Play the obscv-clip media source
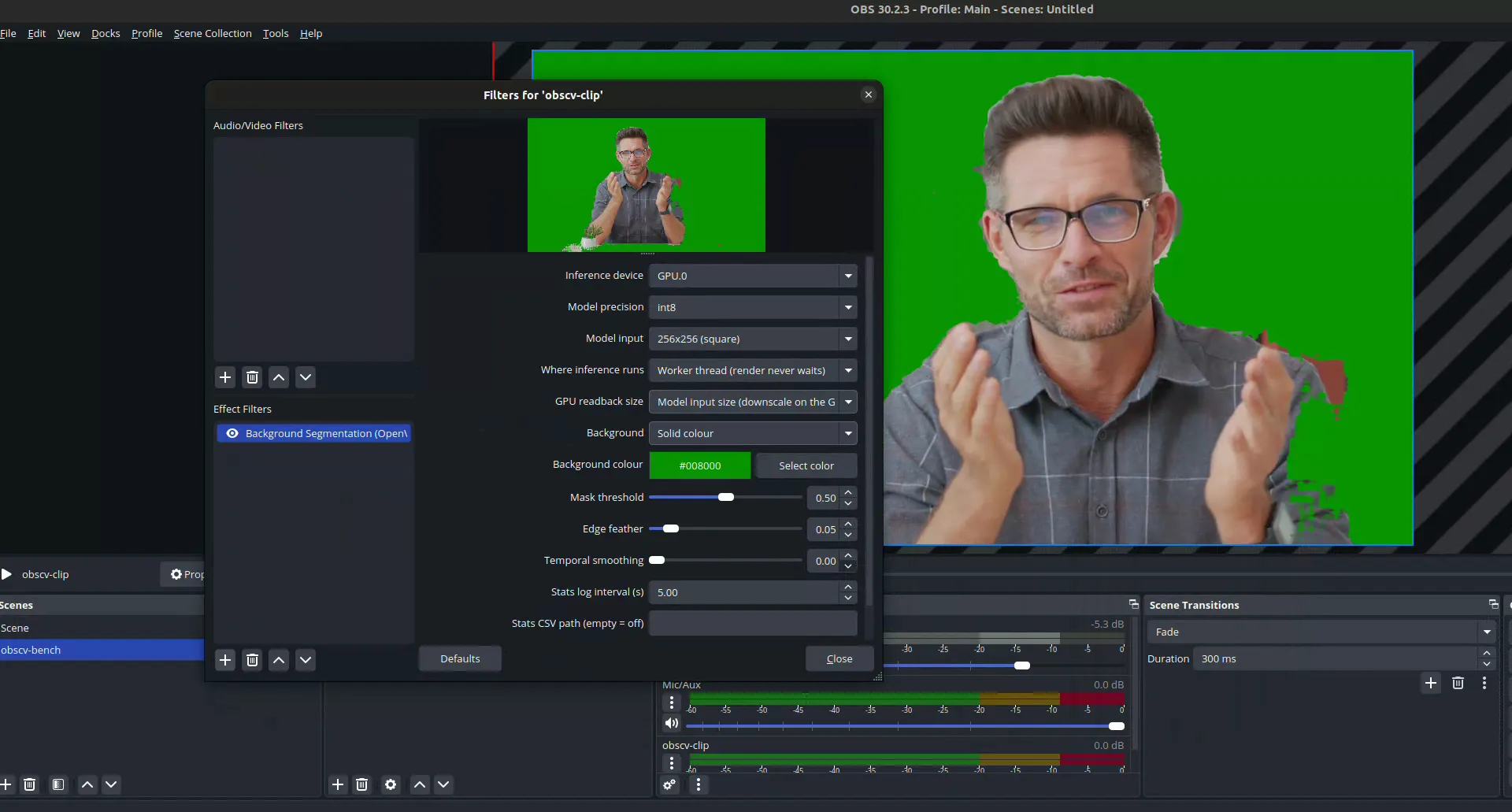This screenshot has height=812, width=1512. point(7,574)
